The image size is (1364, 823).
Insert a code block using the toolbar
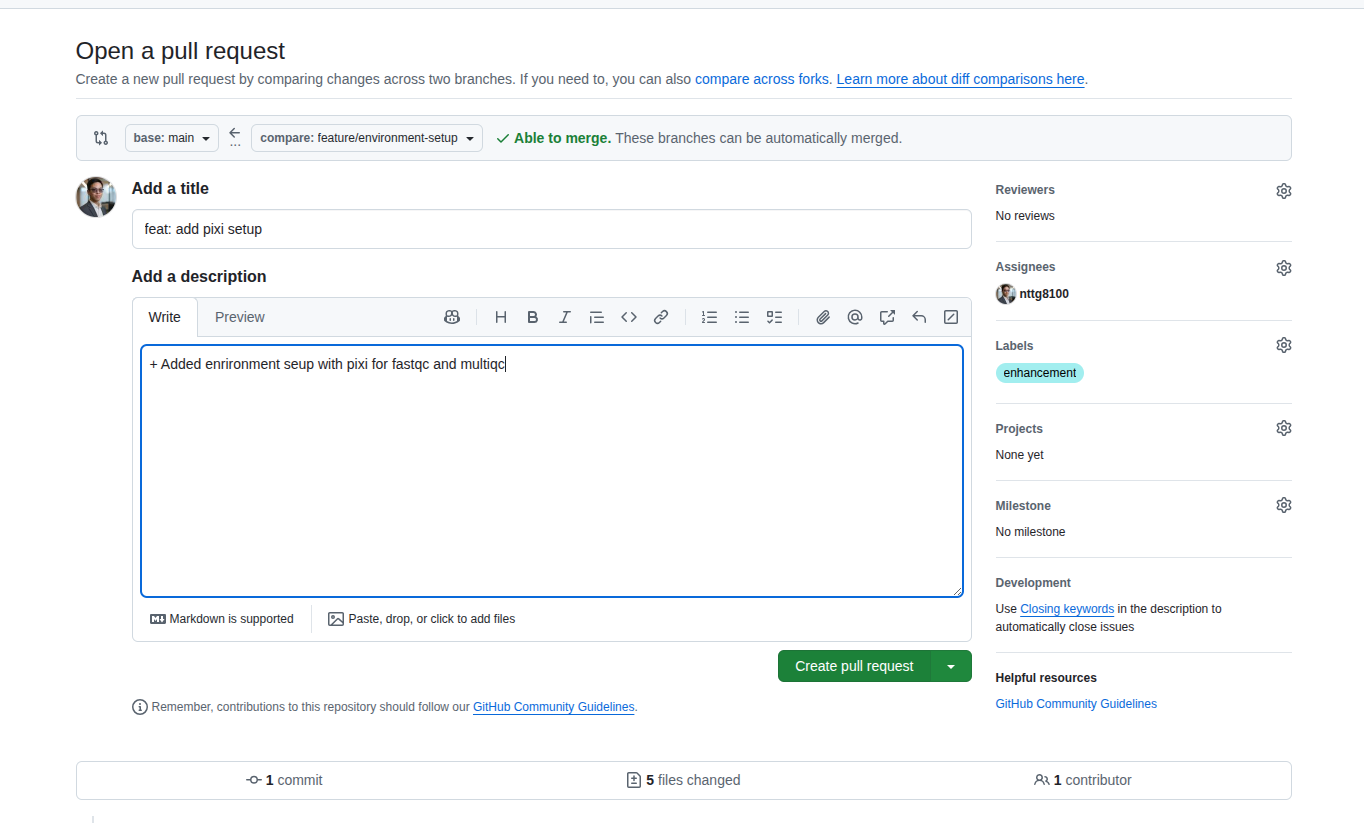(629, 317)
